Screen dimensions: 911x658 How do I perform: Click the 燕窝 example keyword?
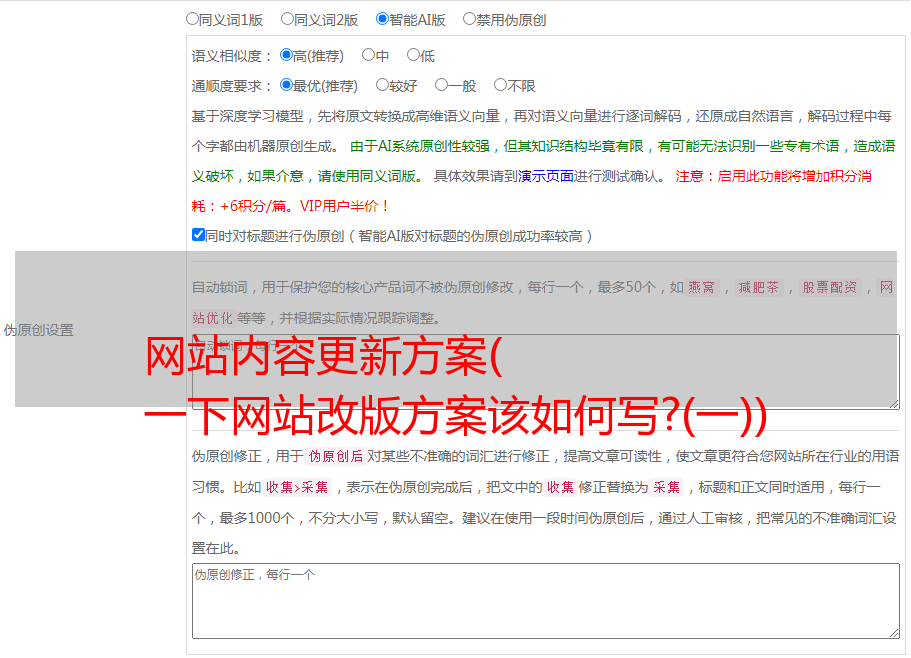coord(701,287)
